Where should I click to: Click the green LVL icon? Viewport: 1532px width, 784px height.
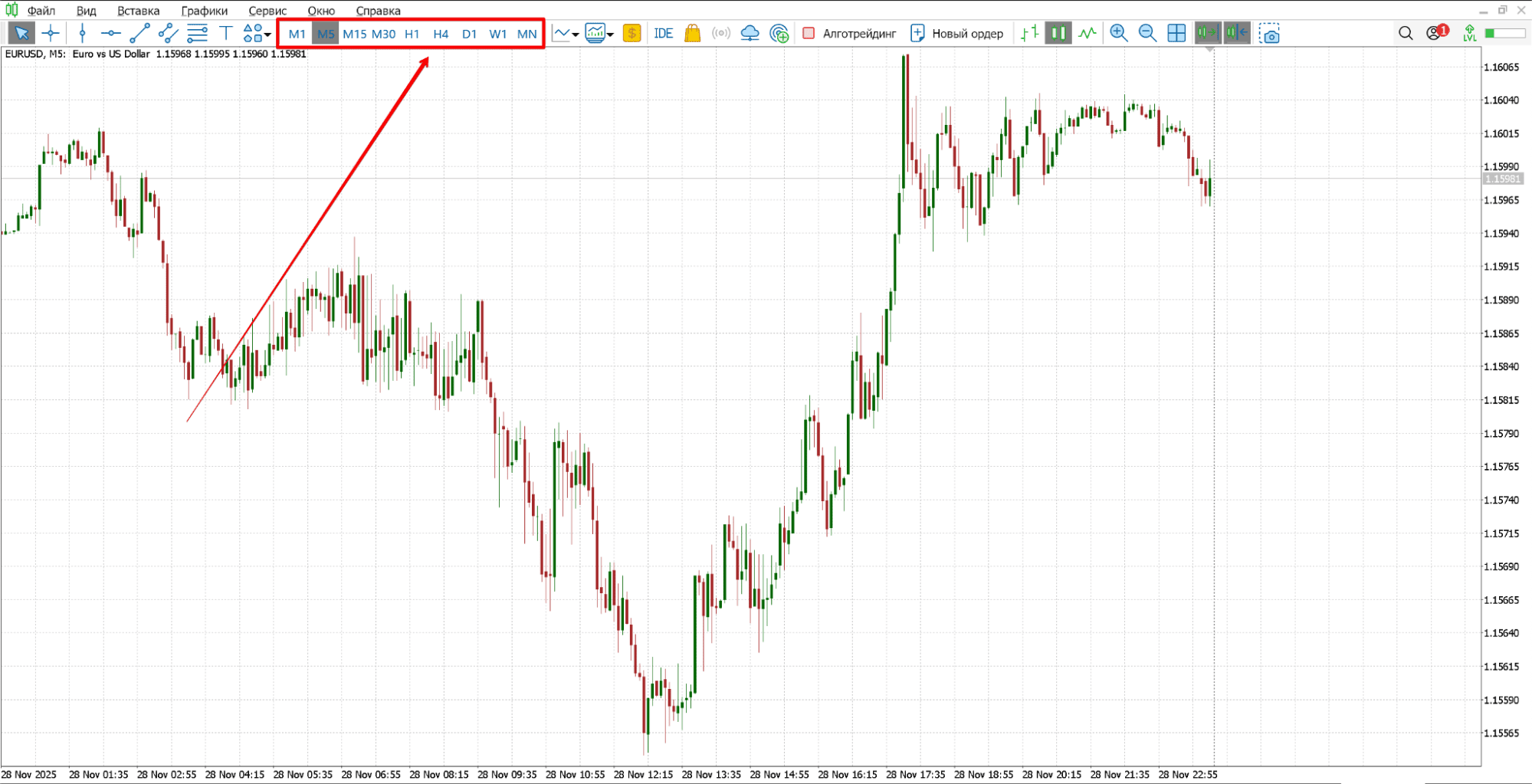click(1469, 33)
